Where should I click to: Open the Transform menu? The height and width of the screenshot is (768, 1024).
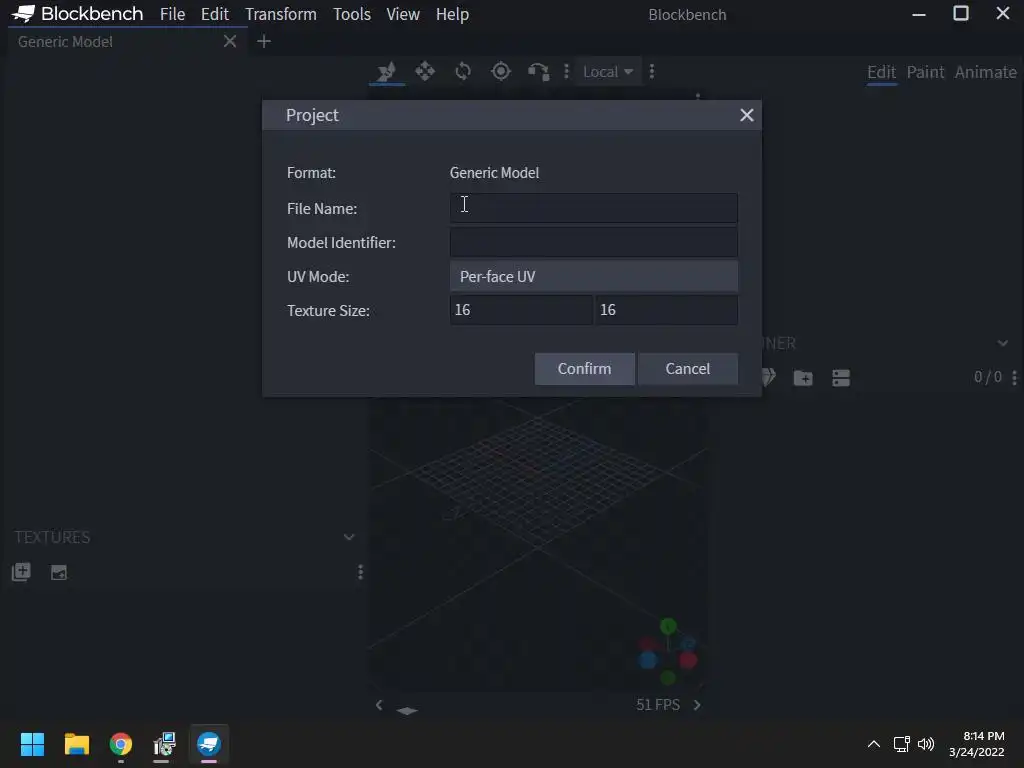click(281, 14)
